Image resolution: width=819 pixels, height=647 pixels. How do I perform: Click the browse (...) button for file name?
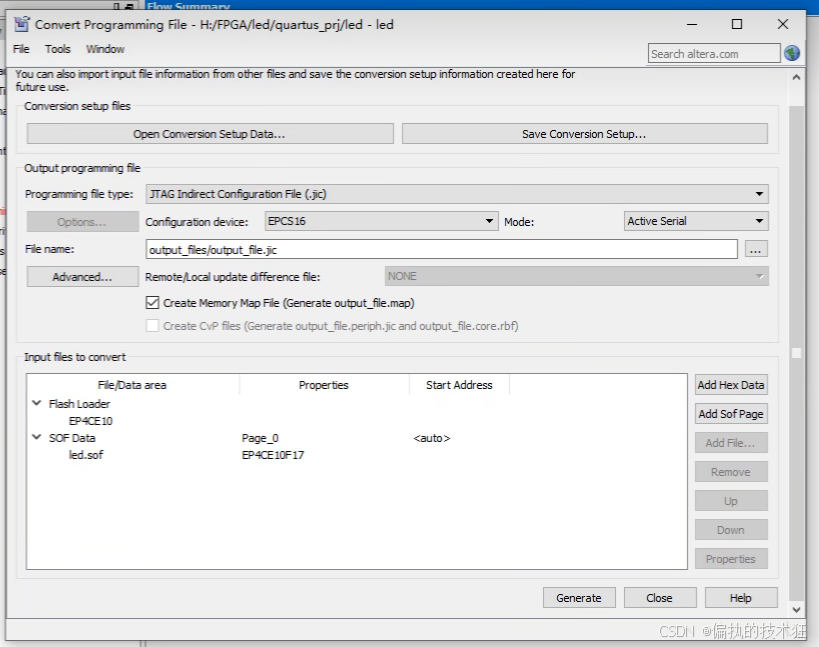[755, 250]
